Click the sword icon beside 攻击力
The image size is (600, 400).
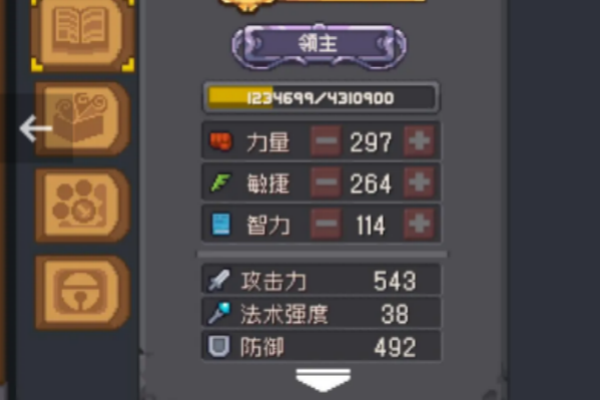[x=219, y=280]
